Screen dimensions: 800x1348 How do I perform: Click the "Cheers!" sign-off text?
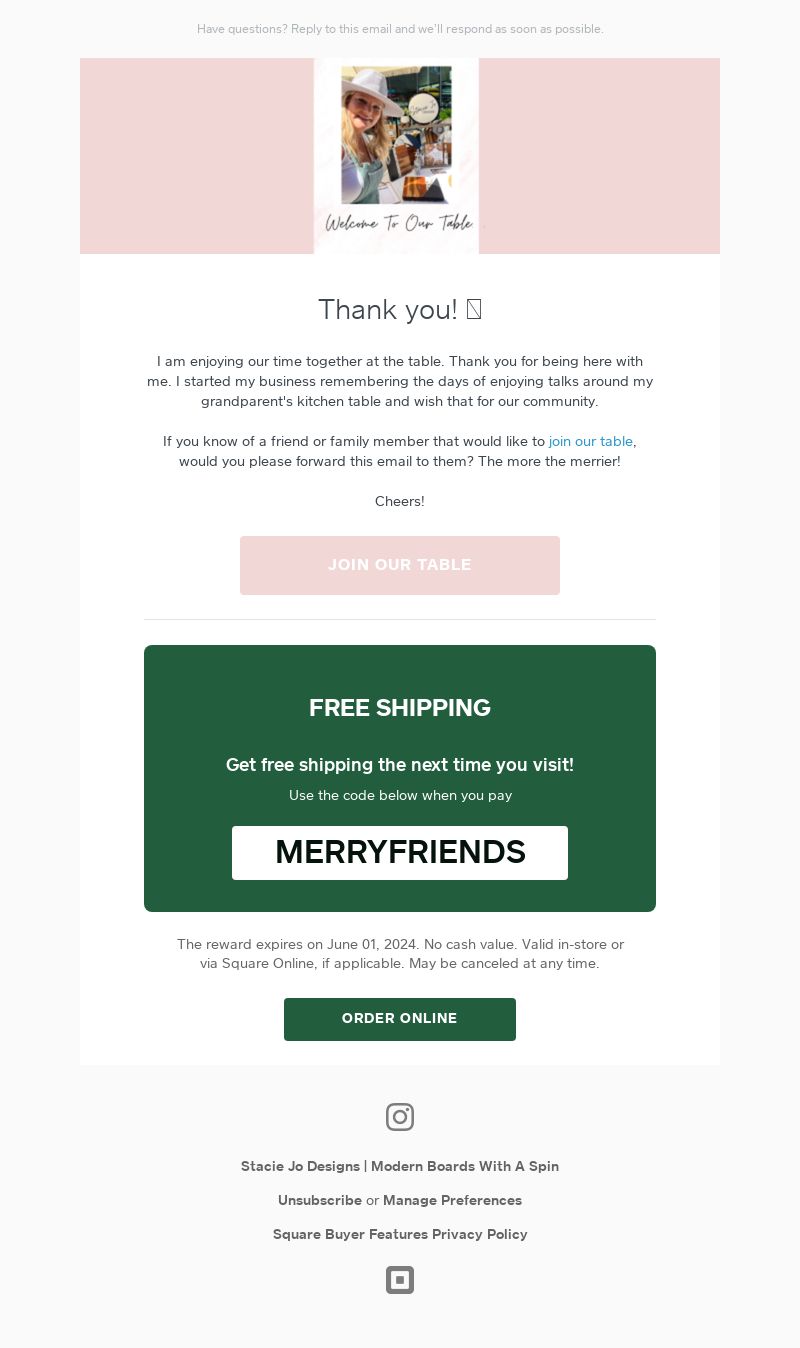point(400,501)
